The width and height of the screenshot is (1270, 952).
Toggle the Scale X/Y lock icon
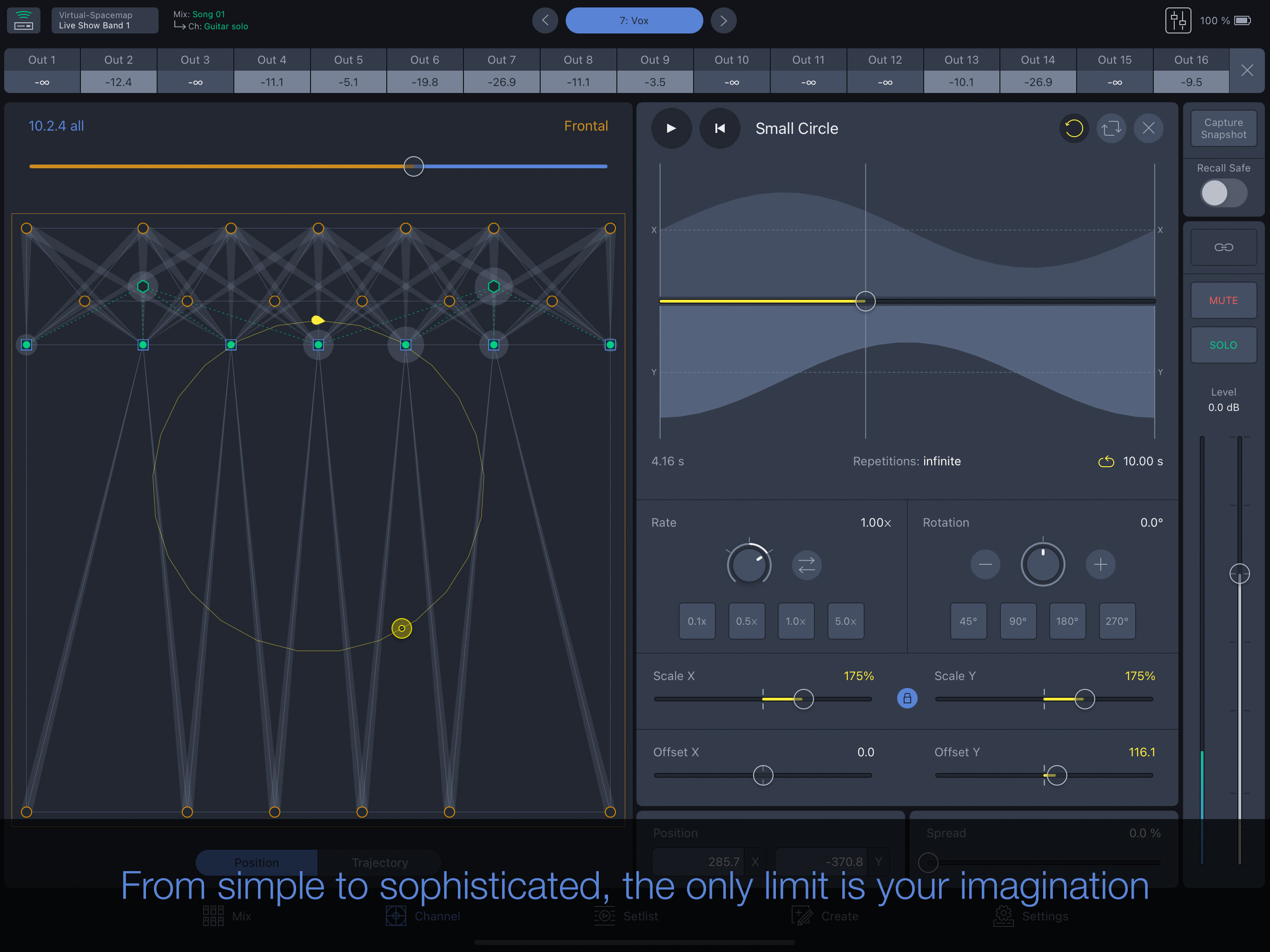tap(907, 698)
